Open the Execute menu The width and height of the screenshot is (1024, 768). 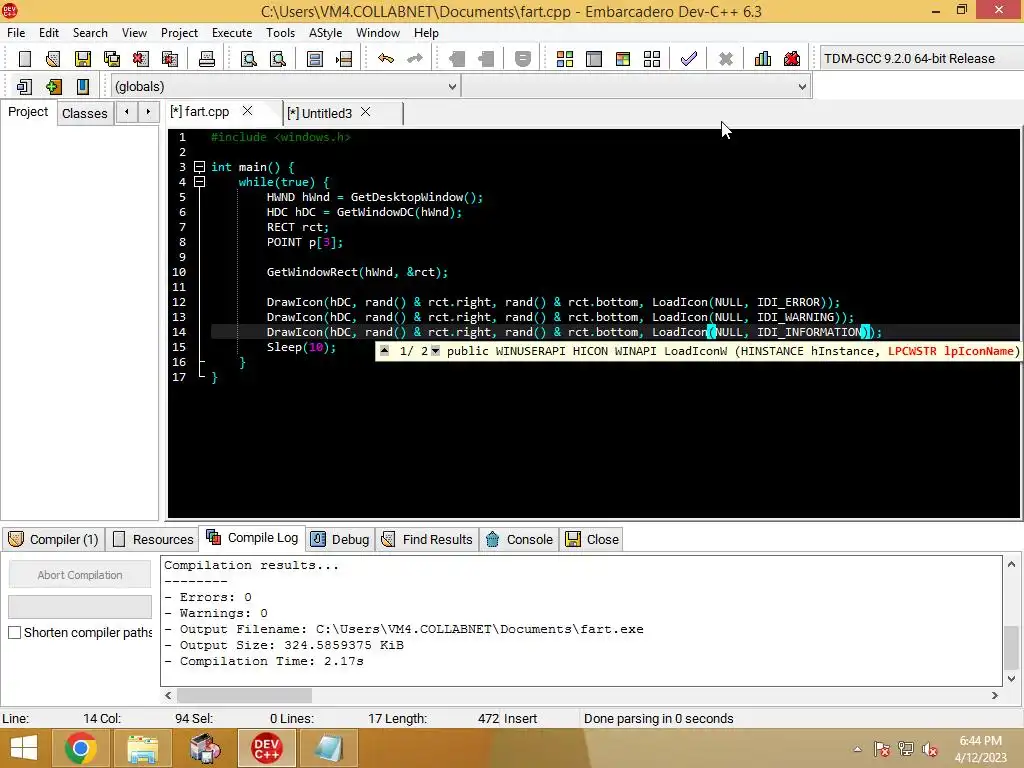232,33
